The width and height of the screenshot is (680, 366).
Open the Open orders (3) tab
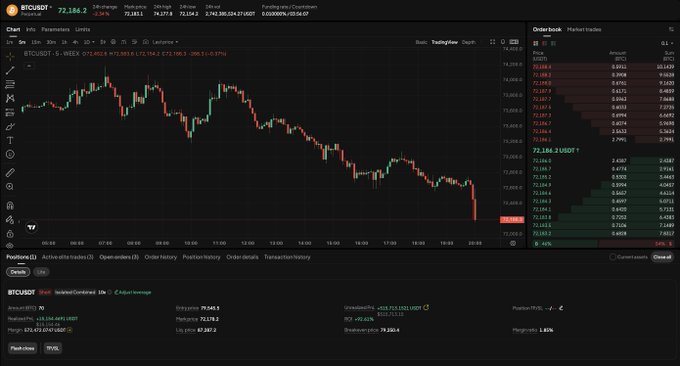pos(119,257)
